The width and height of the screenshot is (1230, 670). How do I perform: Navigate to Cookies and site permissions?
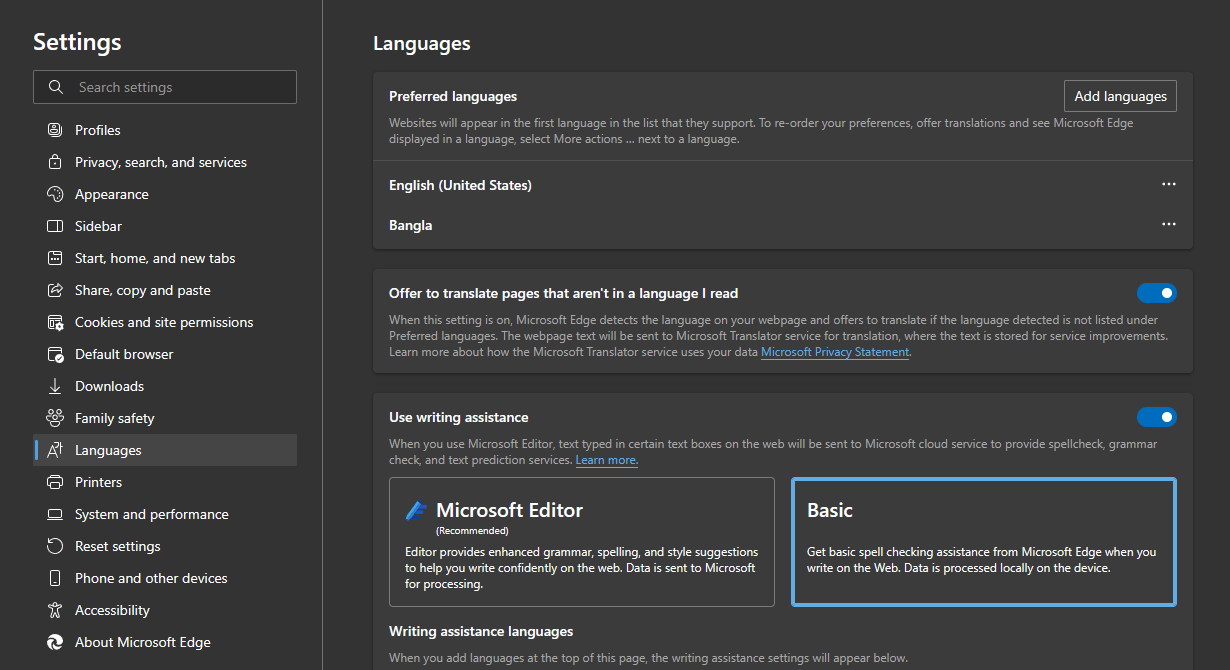165,322
